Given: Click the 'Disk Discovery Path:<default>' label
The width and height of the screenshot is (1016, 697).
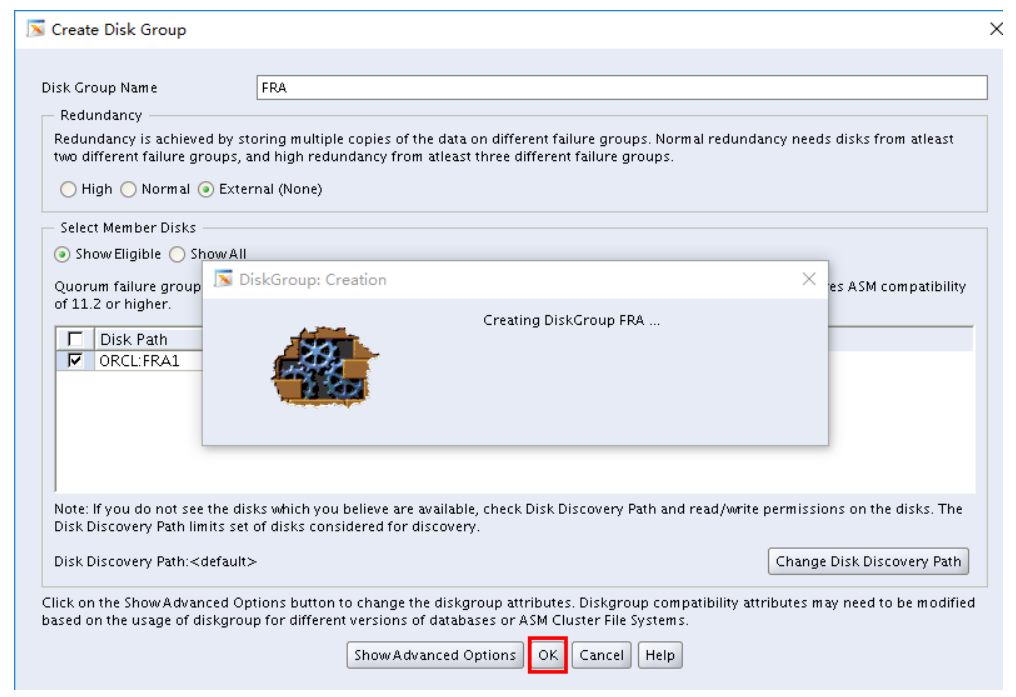Looking at the screenshot, I should pyautogui.click(x=156, y=562).
